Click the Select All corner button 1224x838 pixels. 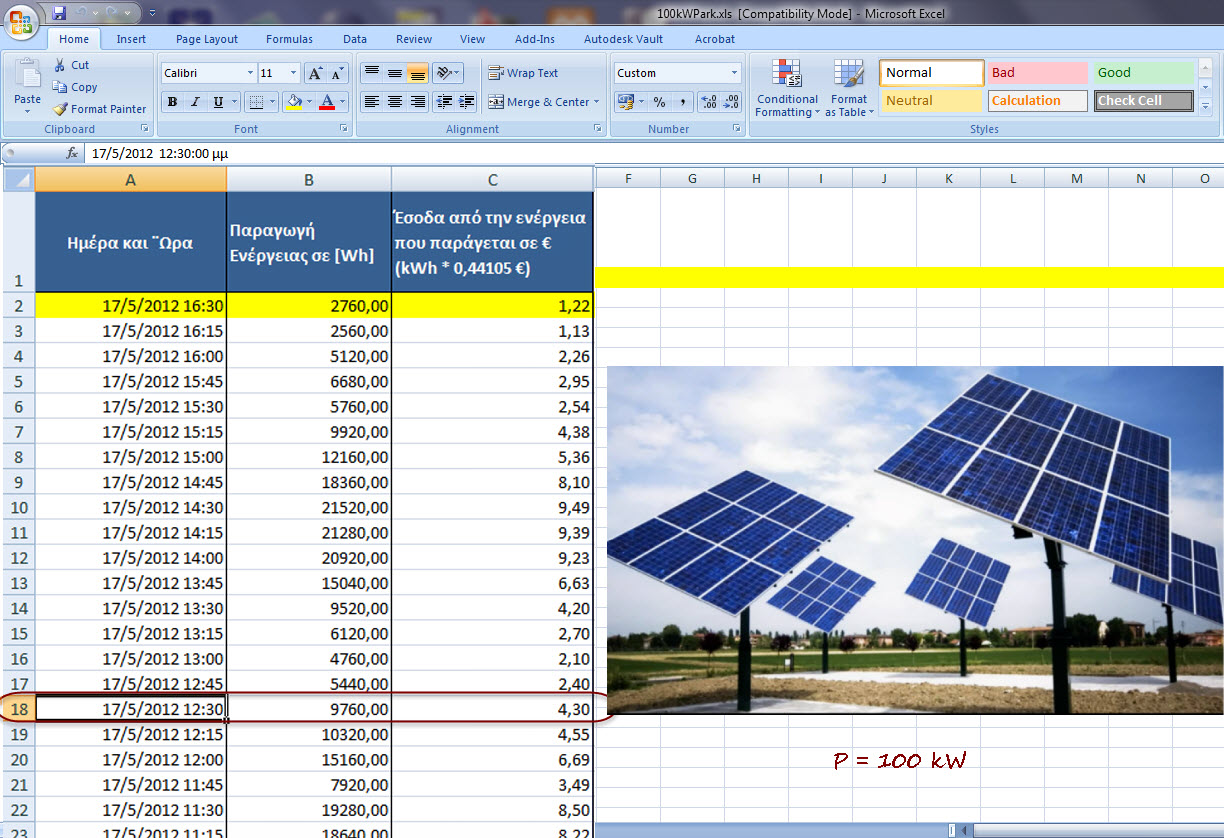(18, 179)
